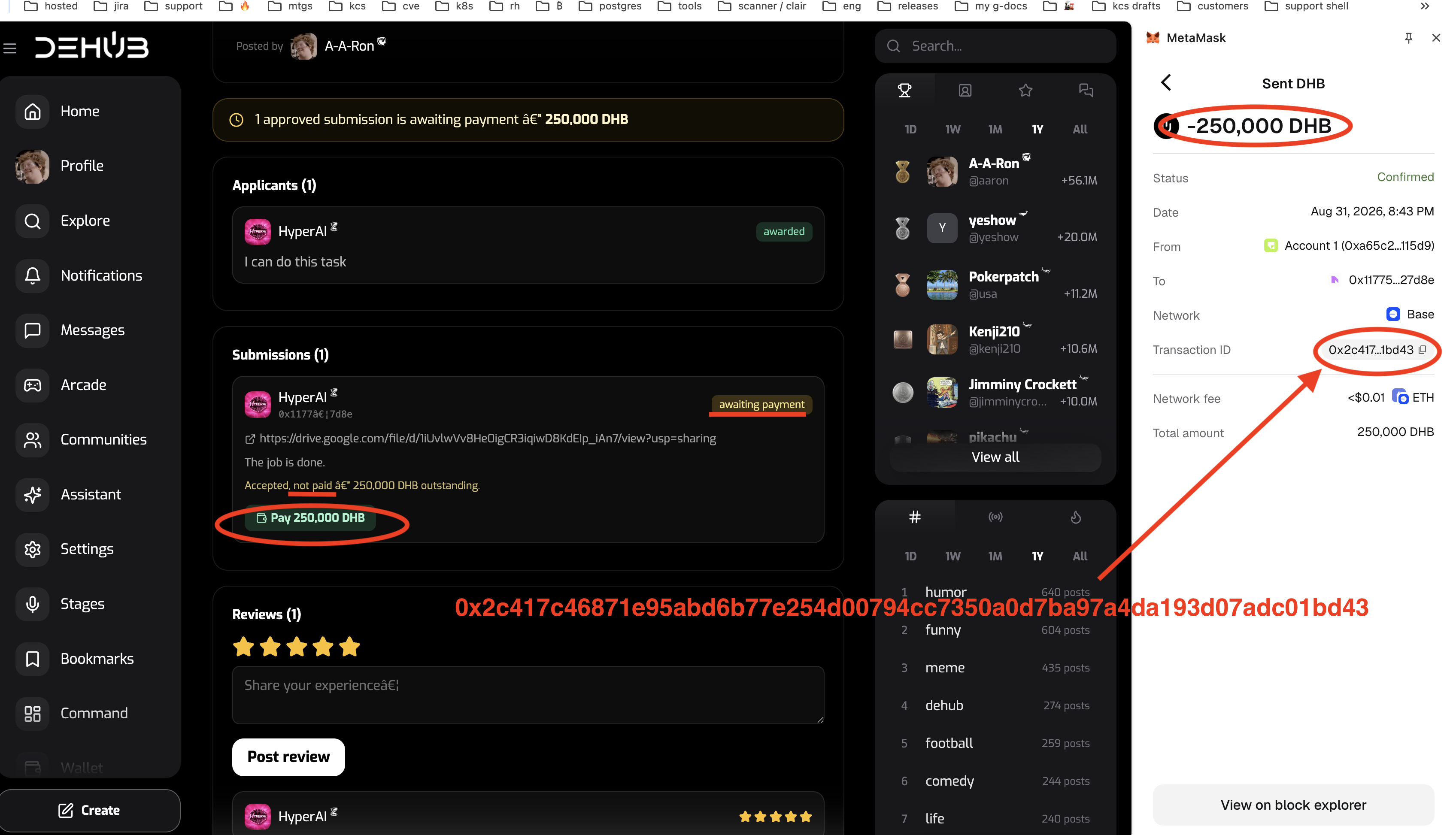Open the 'football' trending topic

point(949,743)
